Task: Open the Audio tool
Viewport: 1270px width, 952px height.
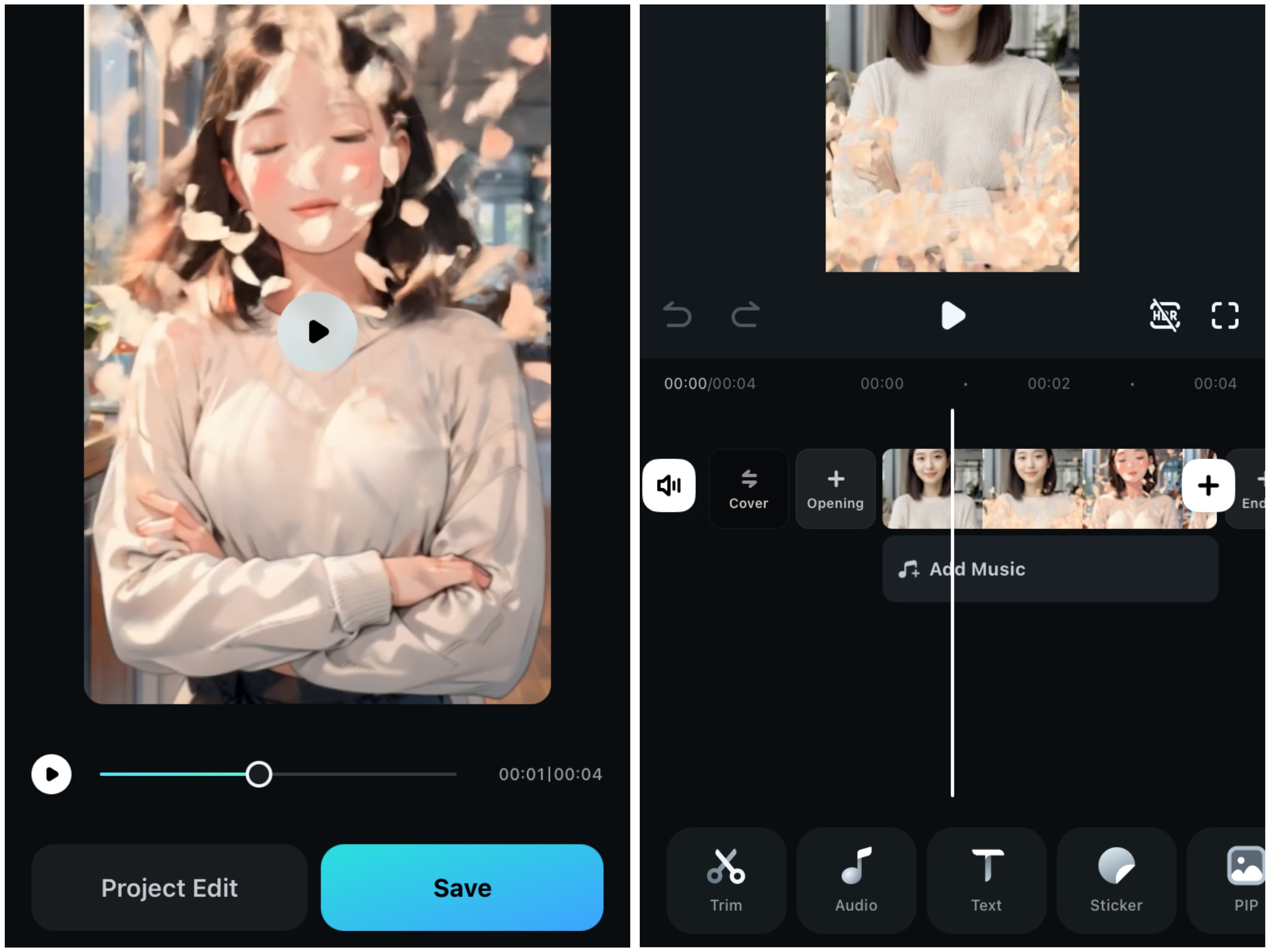Action: (856, 880)
